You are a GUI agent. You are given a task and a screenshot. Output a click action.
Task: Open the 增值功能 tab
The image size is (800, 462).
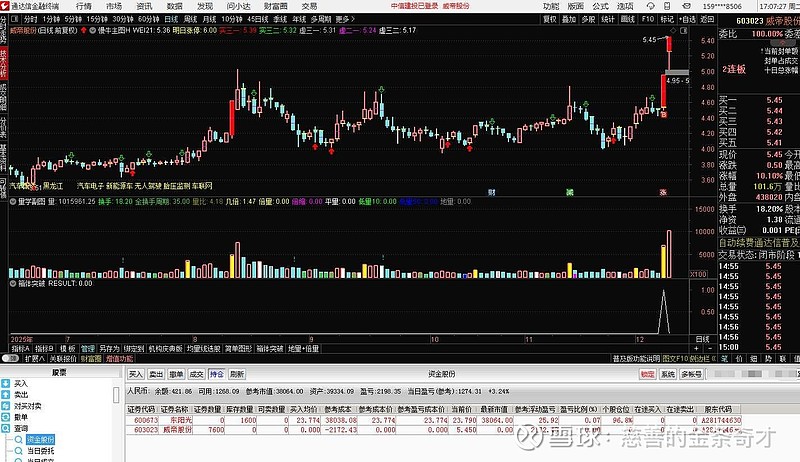119,359
